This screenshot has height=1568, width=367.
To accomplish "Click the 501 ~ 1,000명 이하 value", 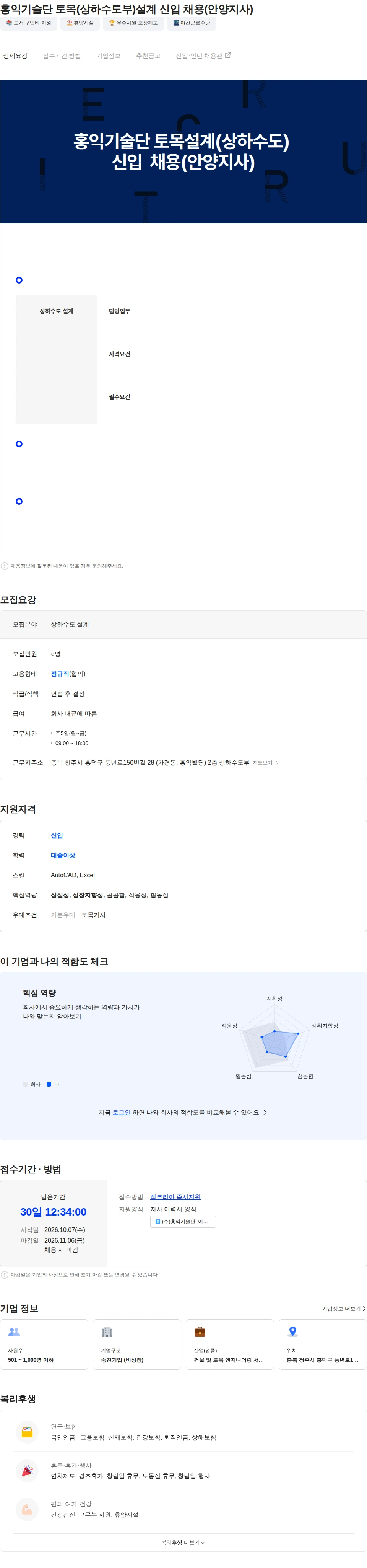I will (x=31, y=1360).
